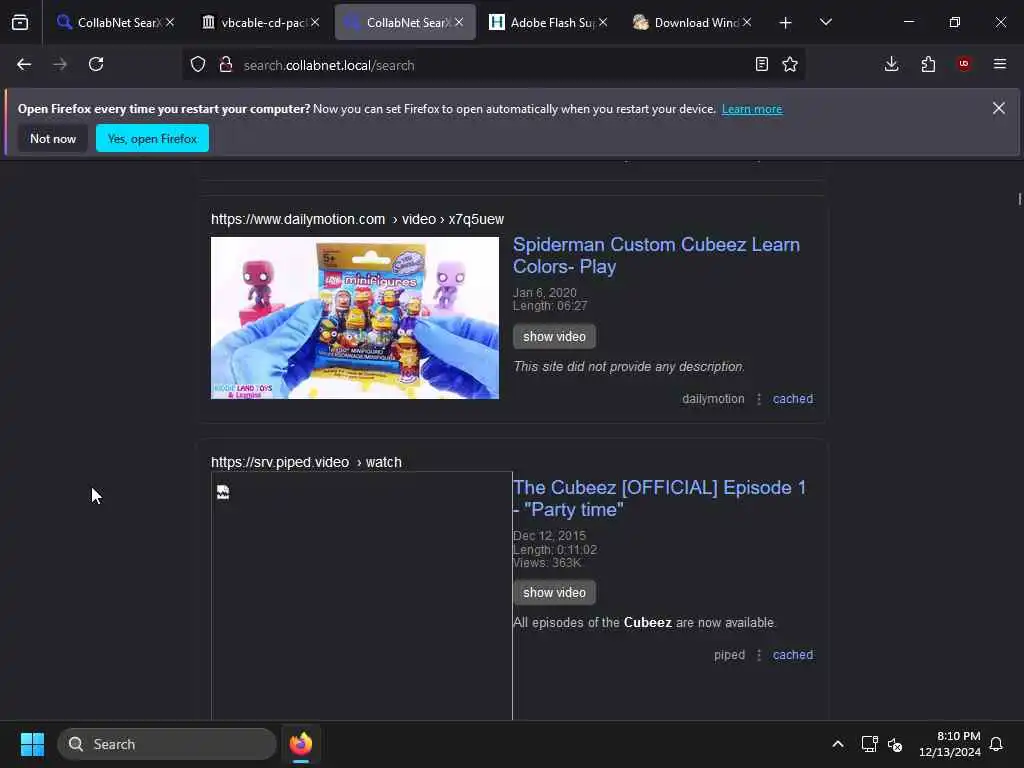1024x768 pixels.
Task: Click the srv.piped.video result URL
Action: point(306,462)
